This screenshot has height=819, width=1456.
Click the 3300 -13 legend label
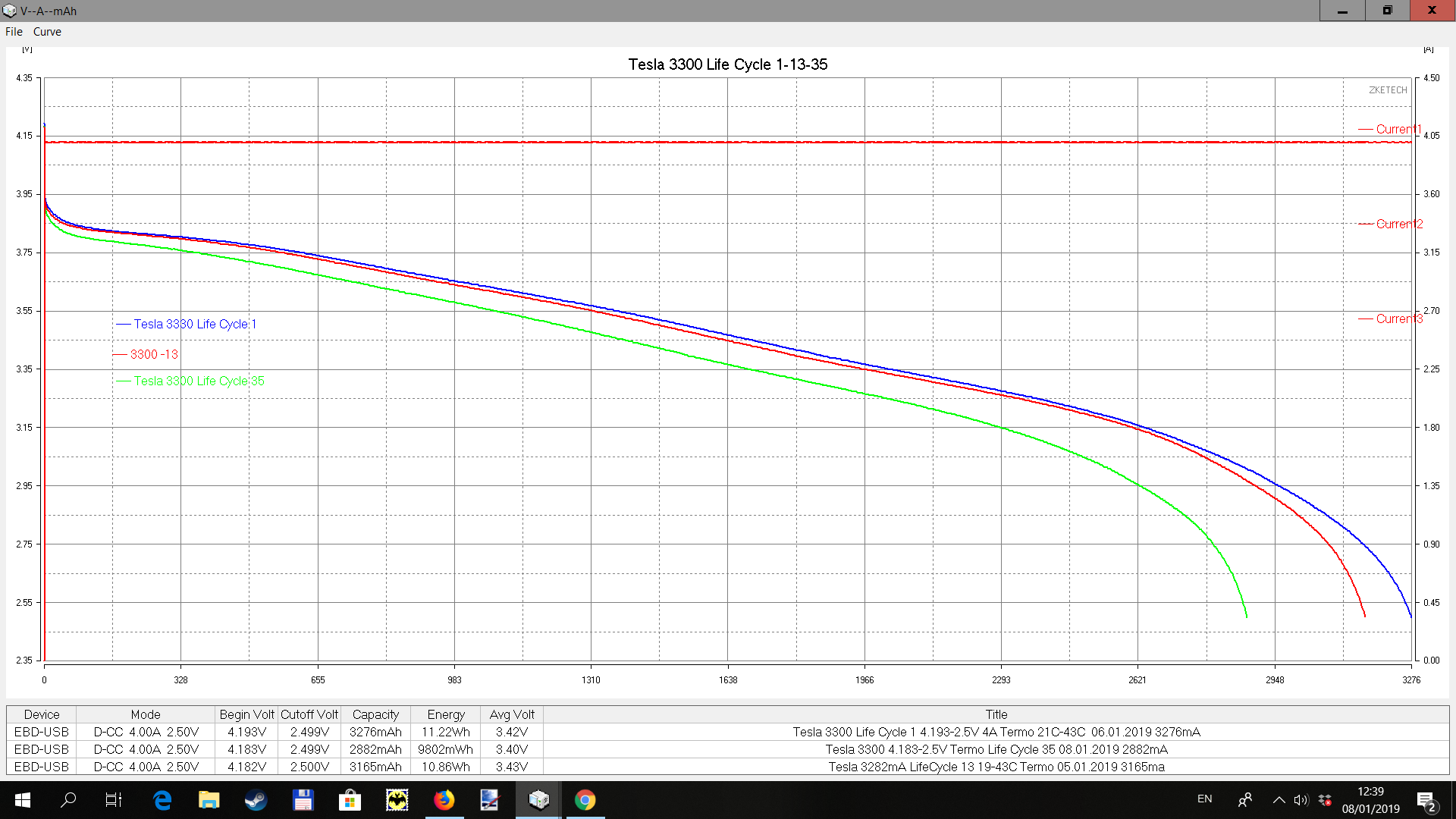click(154, 354)
